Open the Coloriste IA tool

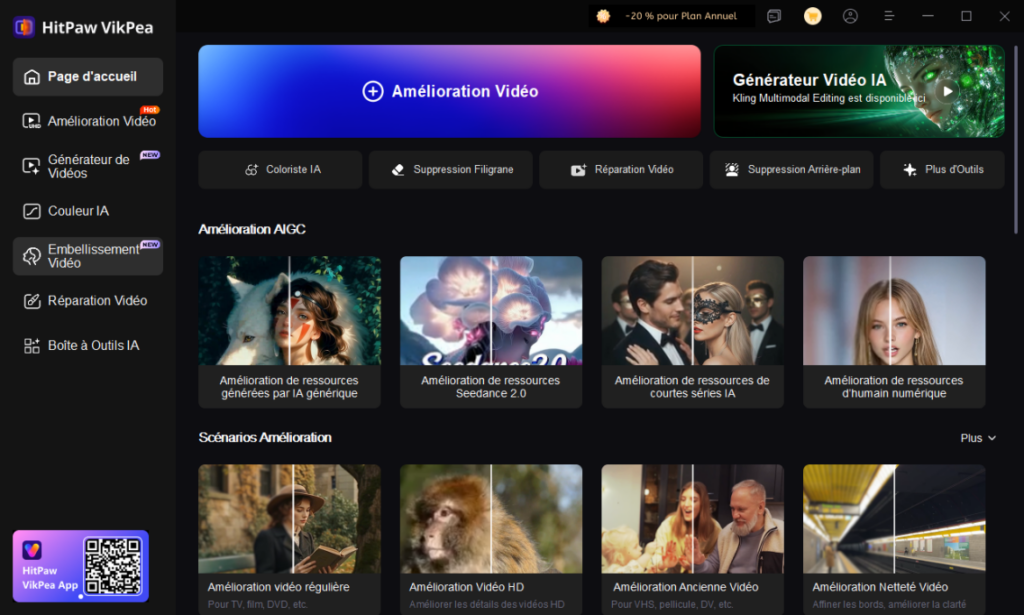click(x=280, y=170)
